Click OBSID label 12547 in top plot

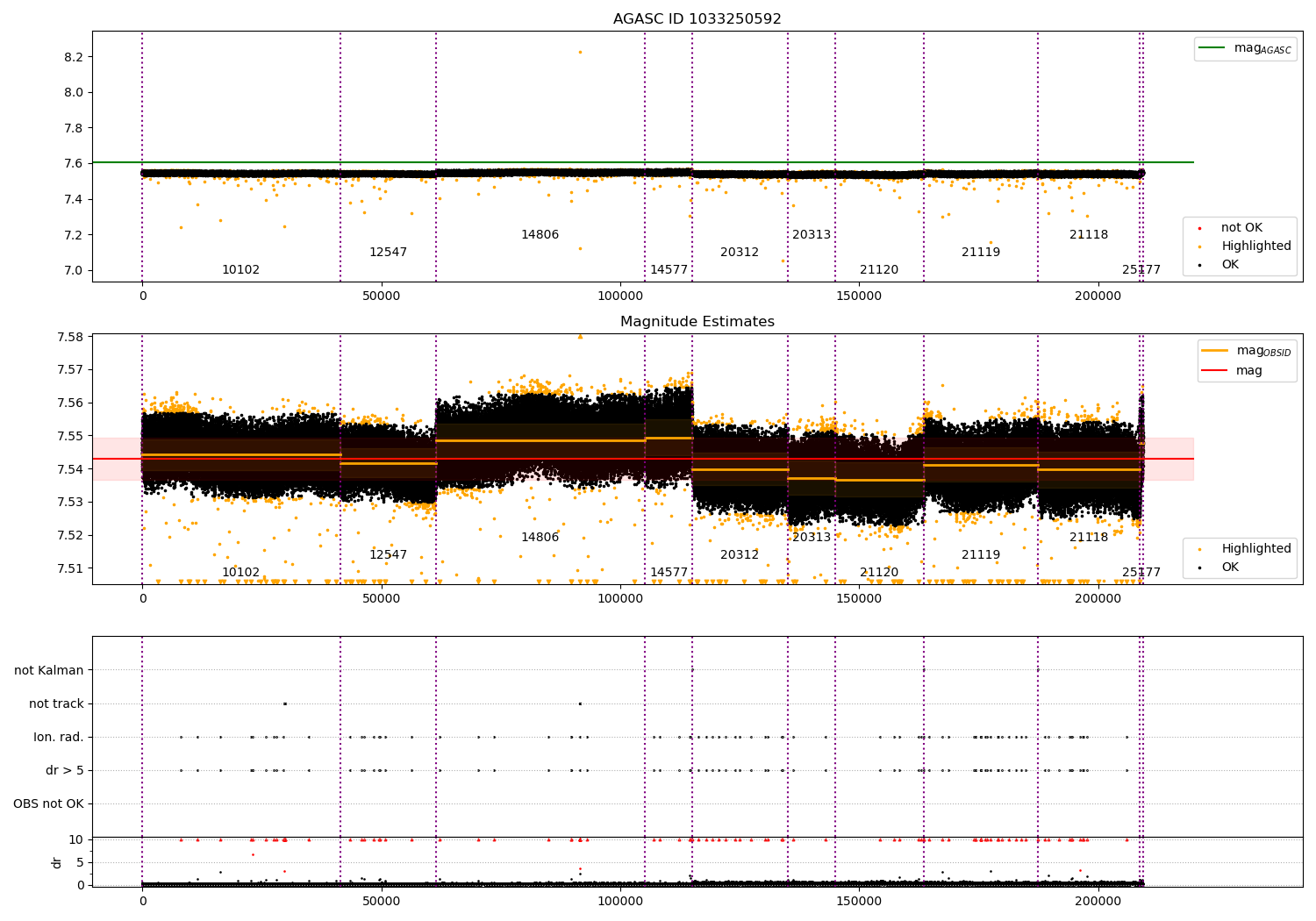[388, 253]
